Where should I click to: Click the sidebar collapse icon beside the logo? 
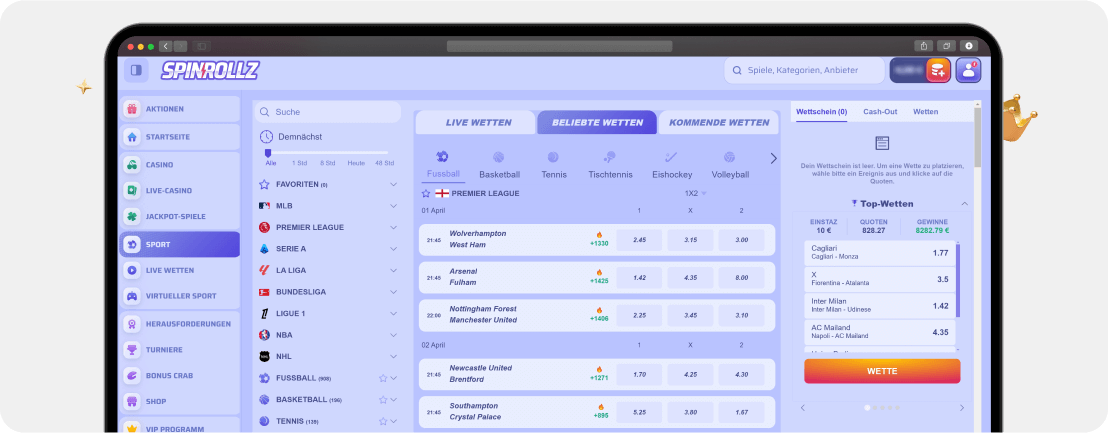tap(136, 70)
